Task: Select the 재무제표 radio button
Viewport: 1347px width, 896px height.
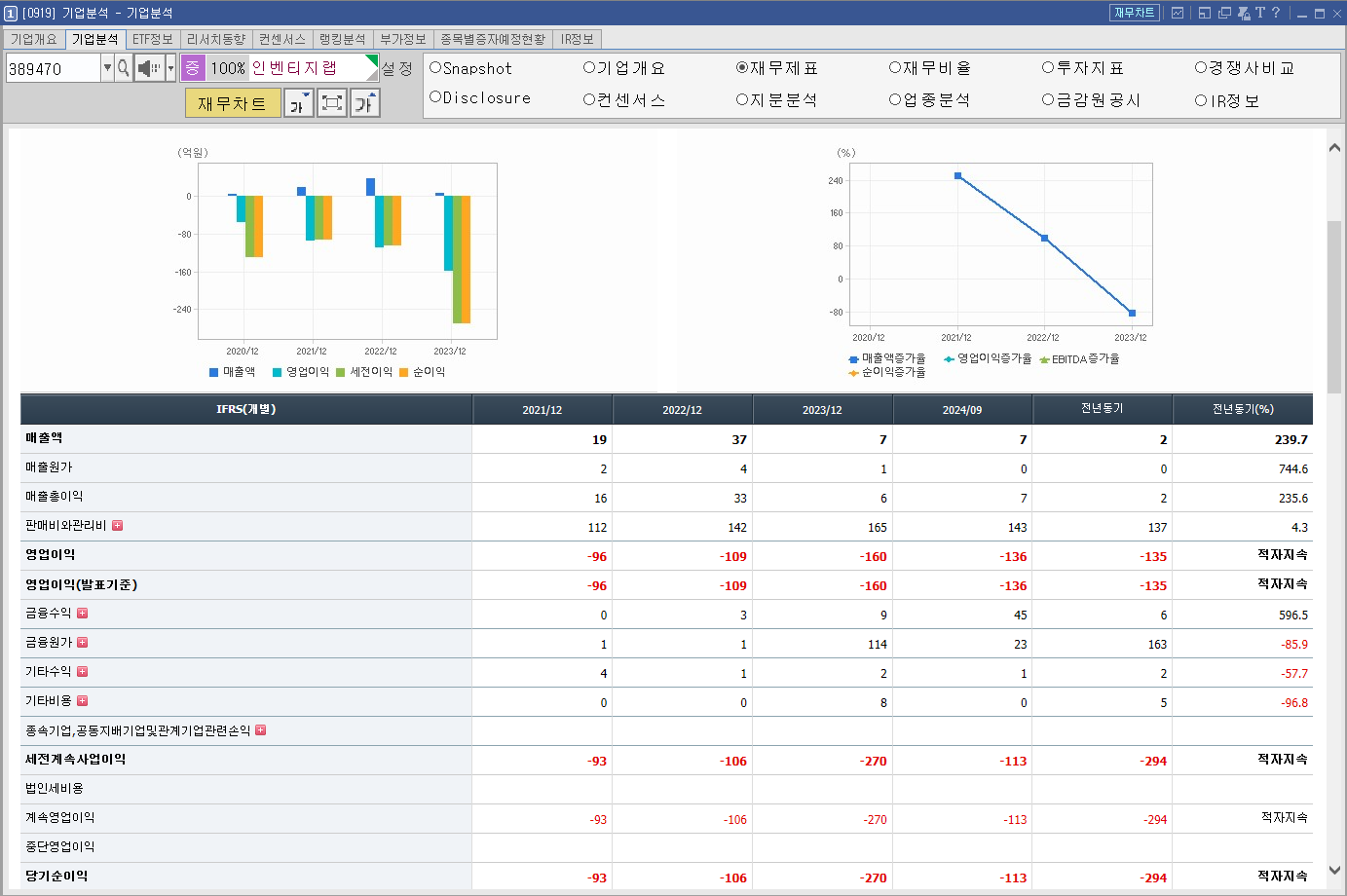Action: (742, 67)
